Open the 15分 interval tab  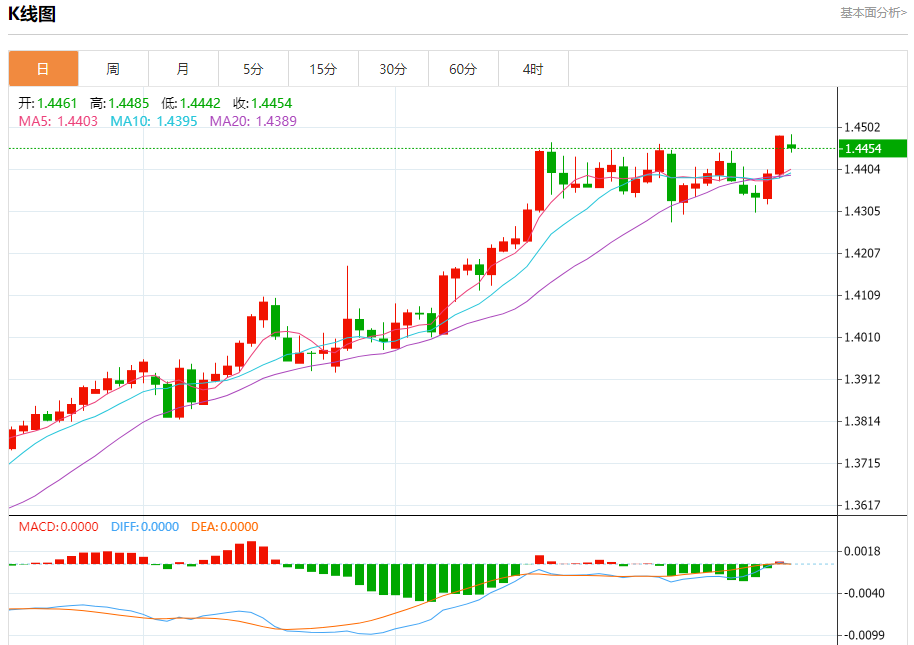point(323,69)
